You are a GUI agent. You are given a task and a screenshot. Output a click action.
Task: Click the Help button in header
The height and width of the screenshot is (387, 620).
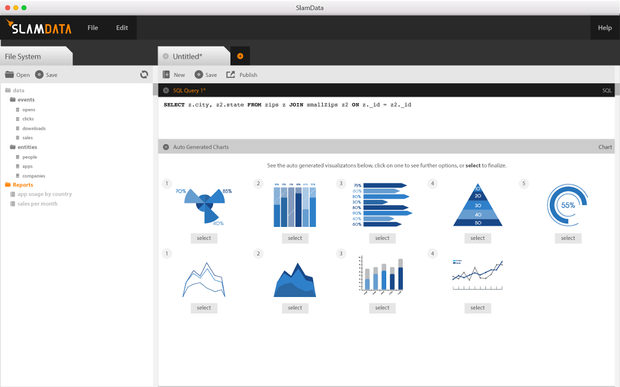(605, 28)
